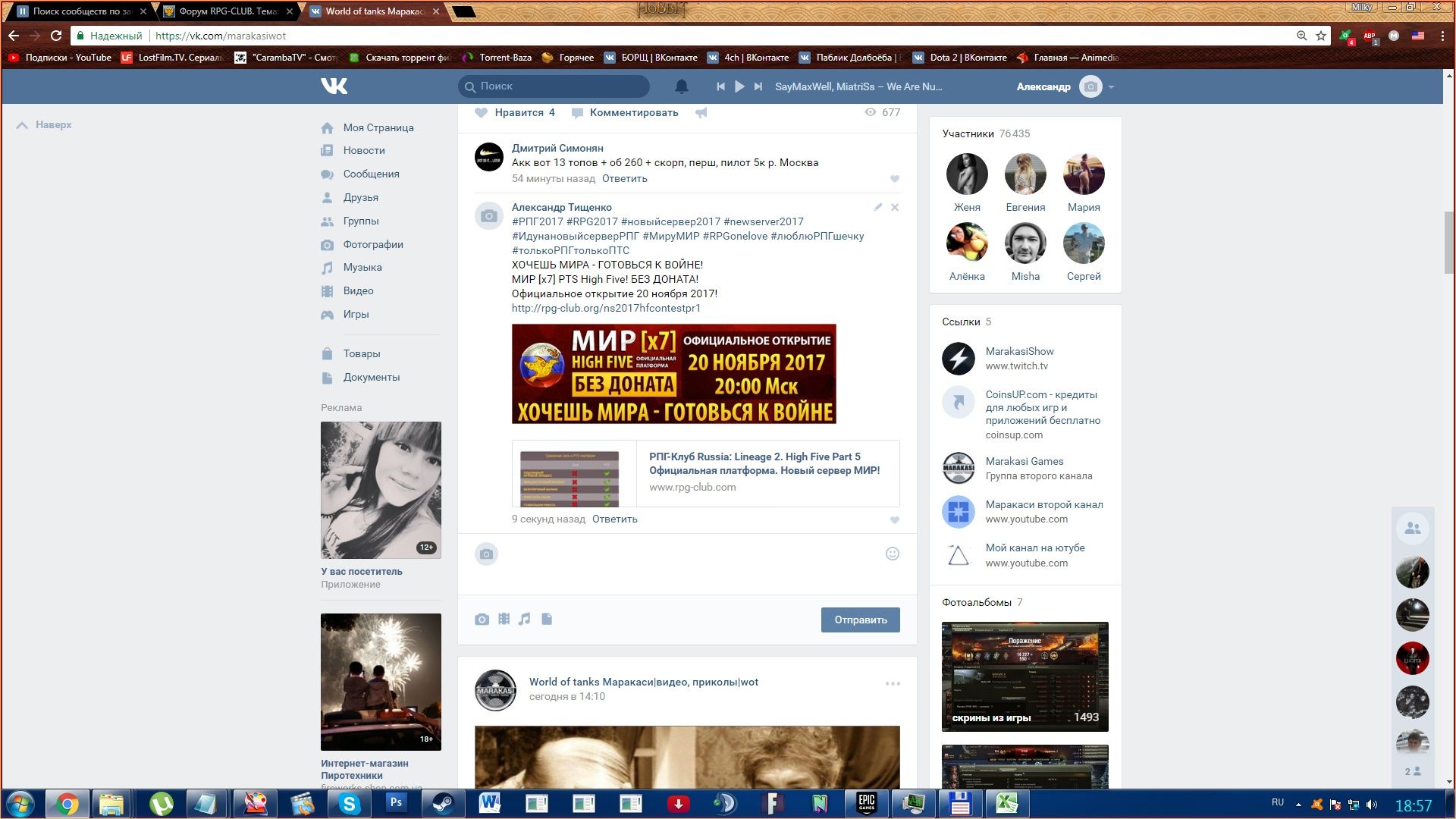Bookmark this page with the star

click(x=1320, y=36)
